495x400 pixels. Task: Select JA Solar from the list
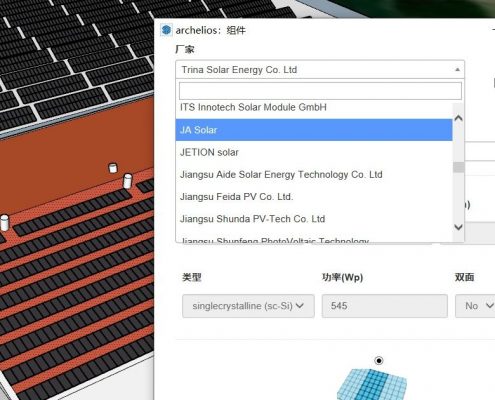314,130
